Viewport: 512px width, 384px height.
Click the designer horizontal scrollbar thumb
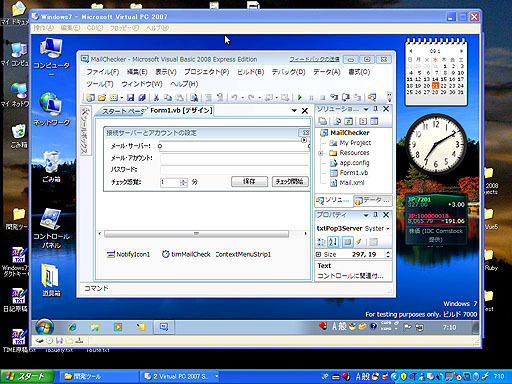tap(196, 234)
